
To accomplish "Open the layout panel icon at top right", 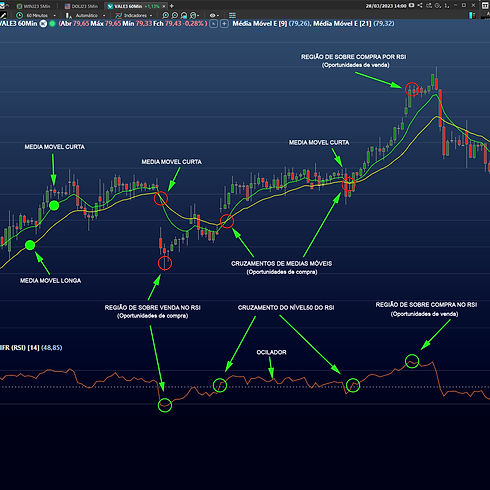I will [485, 6].
